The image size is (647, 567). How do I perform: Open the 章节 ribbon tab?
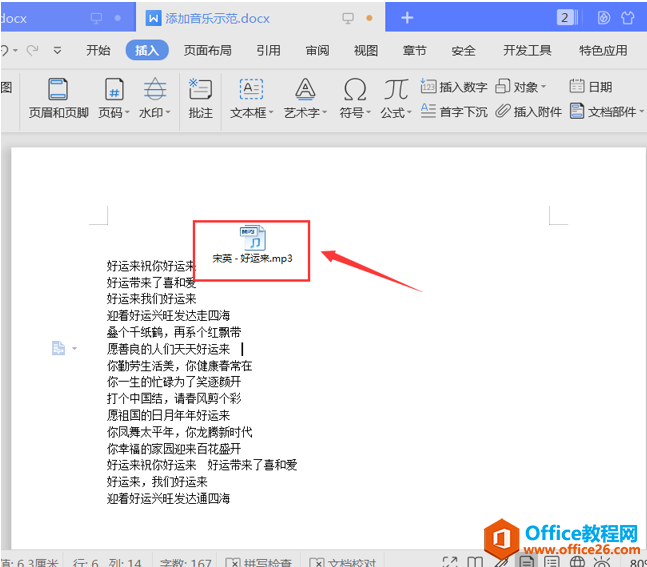point(414,50)
